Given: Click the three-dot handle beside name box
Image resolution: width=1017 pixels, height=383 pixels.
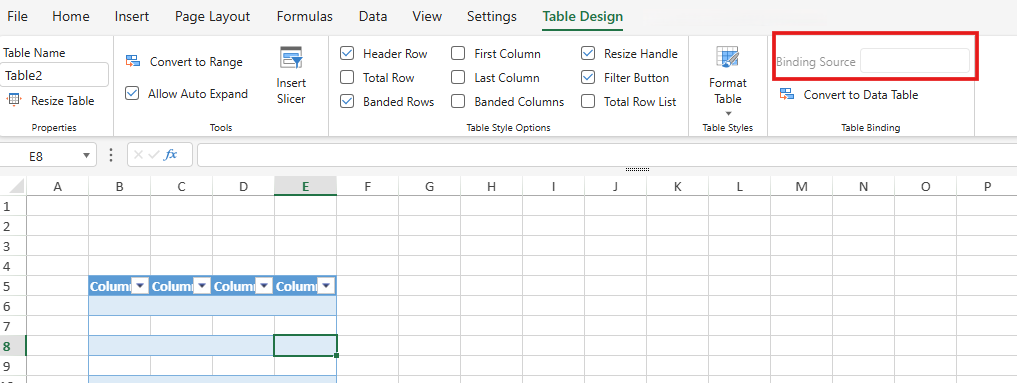Looking at the screenshot, I should 111,155.
